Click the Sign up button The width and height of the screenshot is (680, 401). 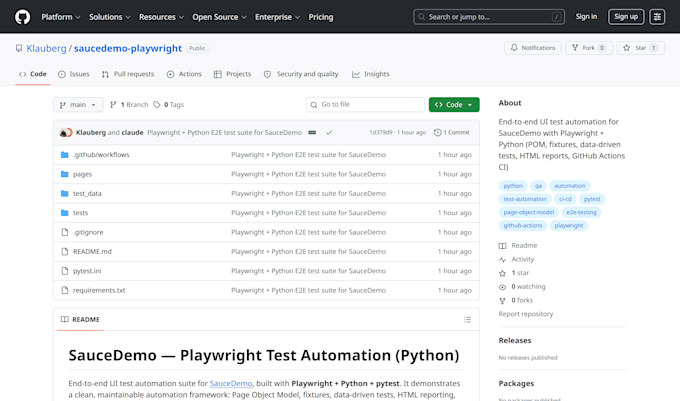626,16
